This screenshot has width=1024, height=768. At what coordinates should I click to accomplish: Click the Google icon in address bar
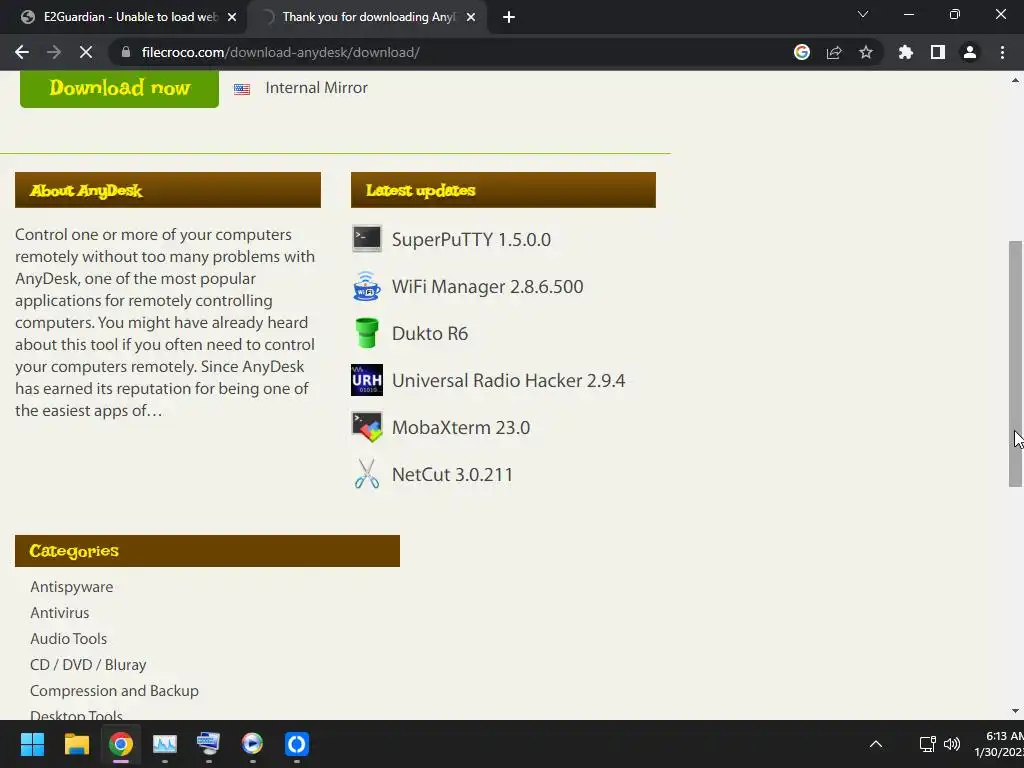coord(801,52)
